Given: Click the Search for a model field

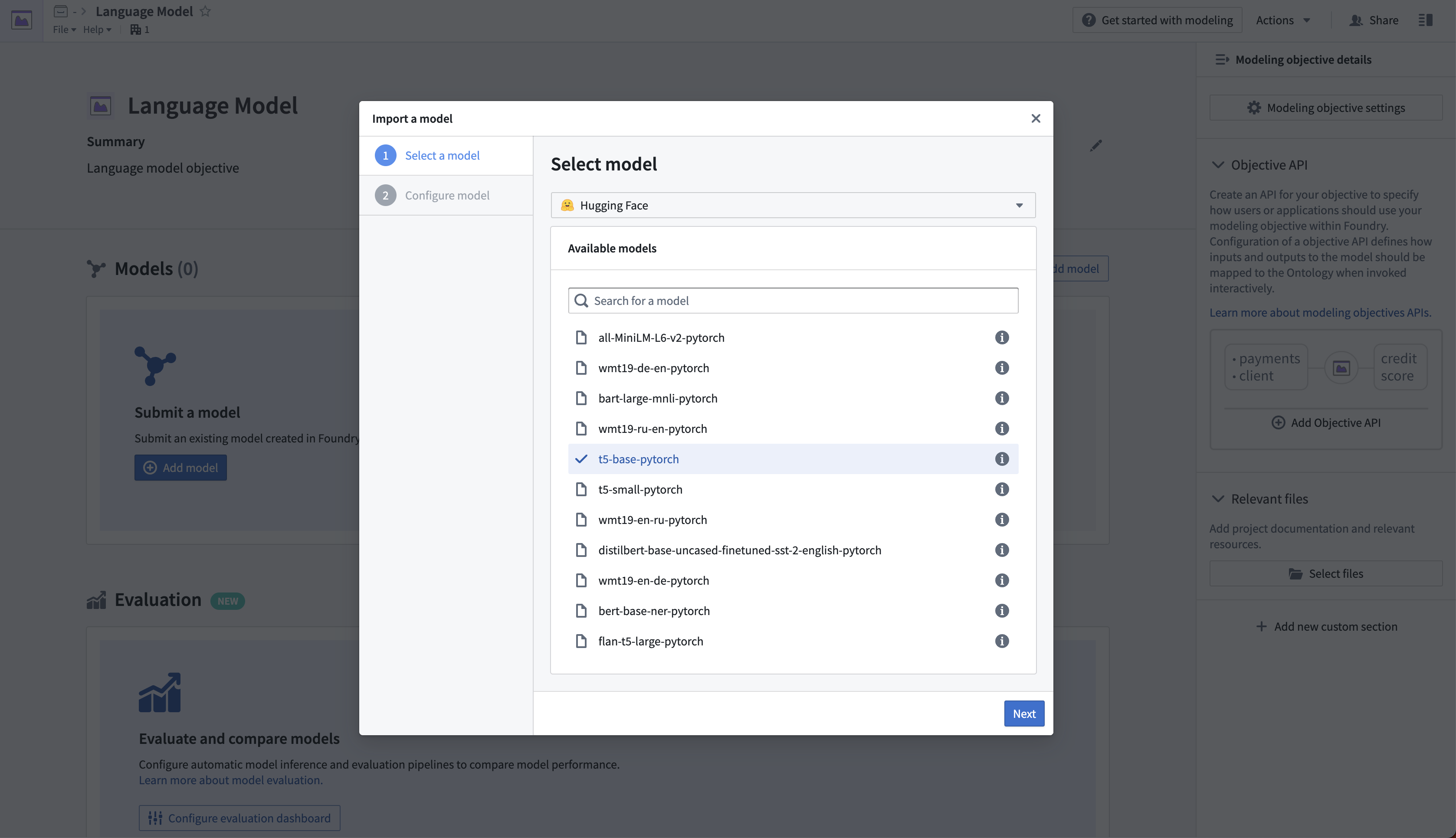Looking at the screenshot, I should coord(793,301).
